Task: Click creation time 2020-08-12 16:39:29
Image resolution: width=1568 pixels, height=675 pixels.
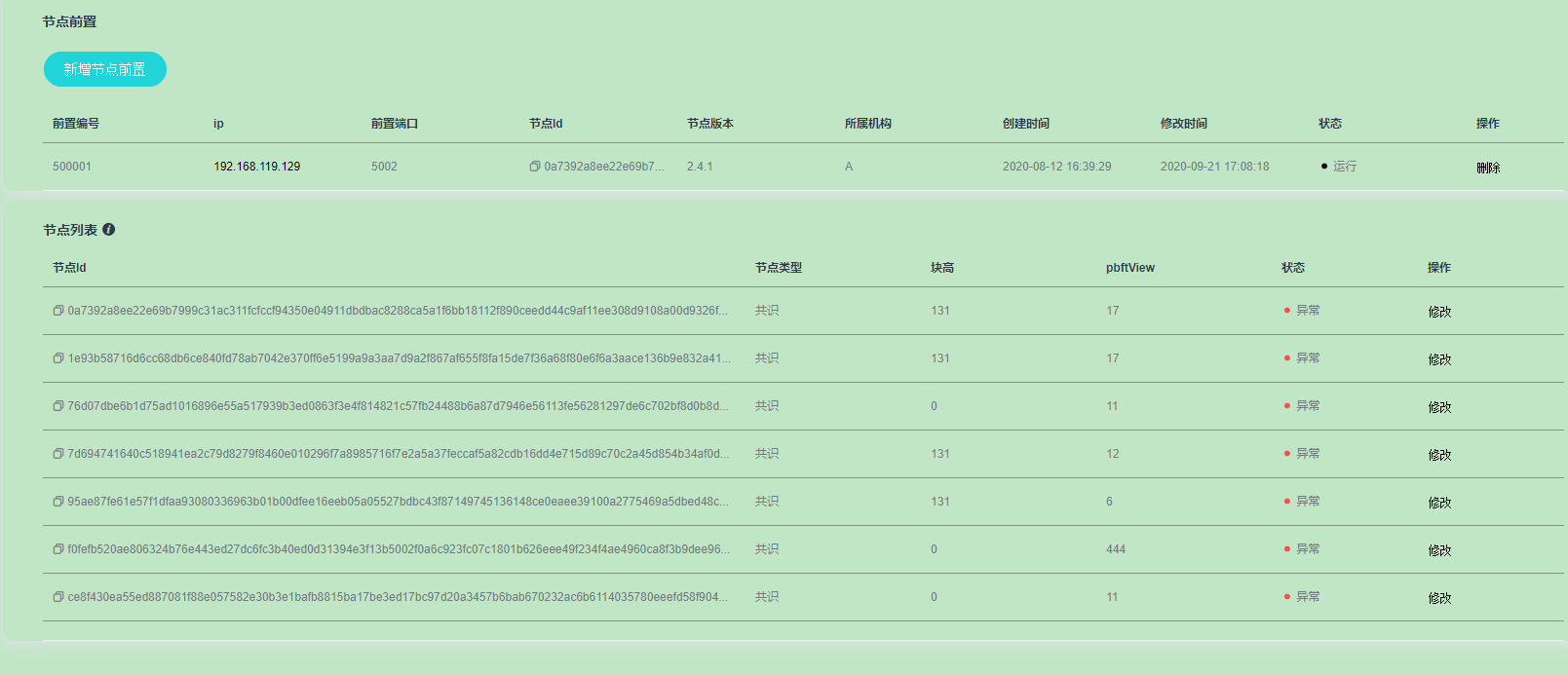Action: point(1057,167)
